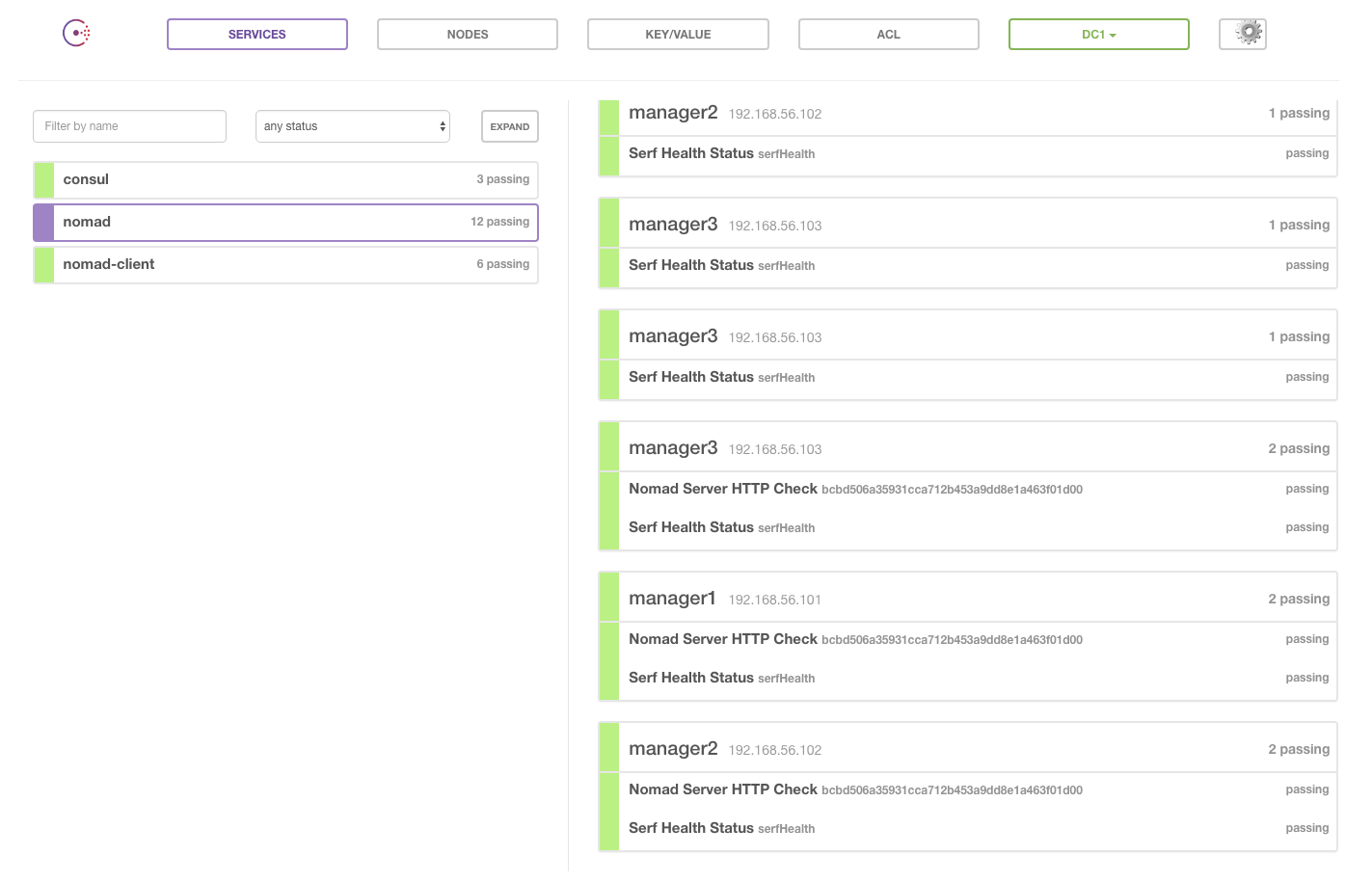The width and height of the screenshot is (1372, 882).
Task: Open the any status dropdown
Action: [x=353, y=126]
